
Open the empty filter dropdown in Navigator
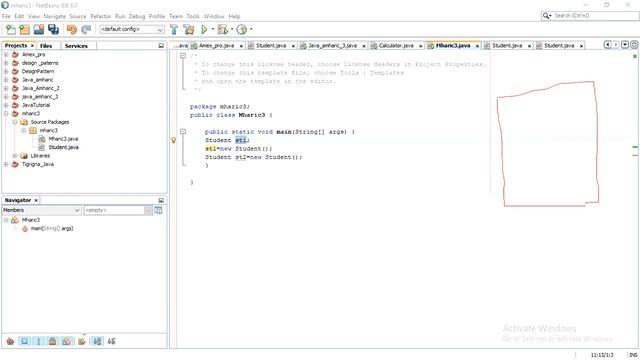tap(148, 210)
